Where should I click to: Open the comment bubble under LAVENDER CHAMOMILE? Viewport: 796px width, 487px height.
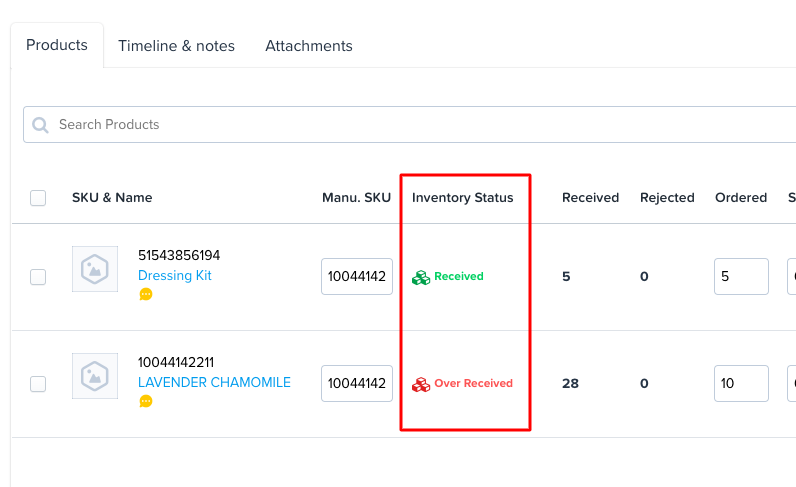(x=146, y=401)
